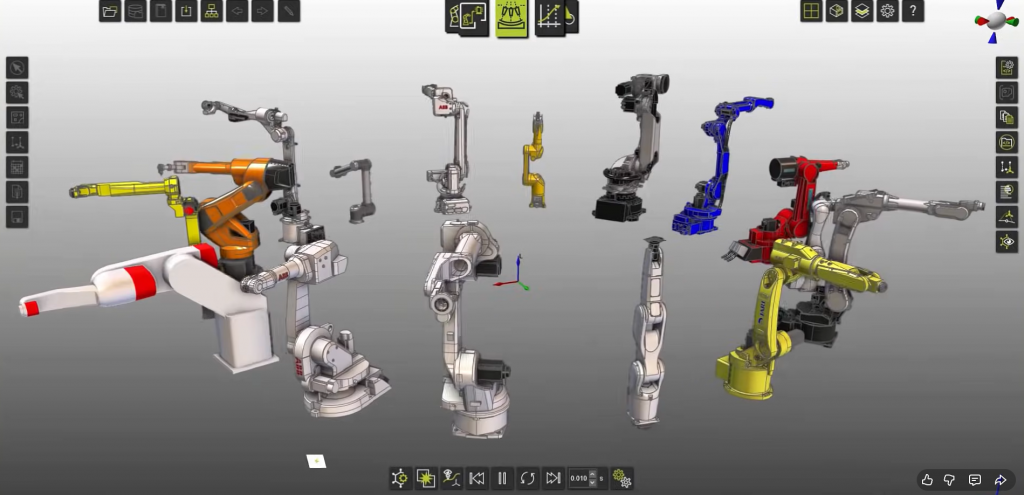Click the time step input field
The image size is (1024, 495).
point(579,478)
